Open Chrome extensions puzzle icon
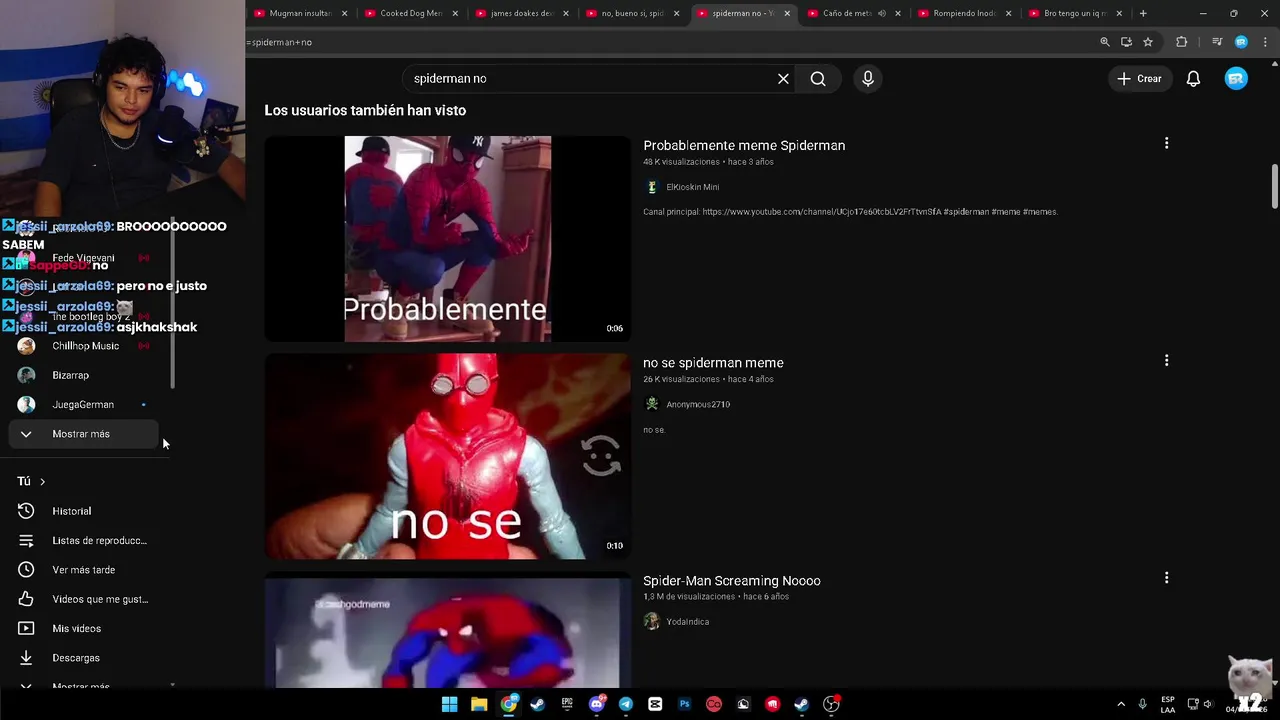 coord(1182,42)
